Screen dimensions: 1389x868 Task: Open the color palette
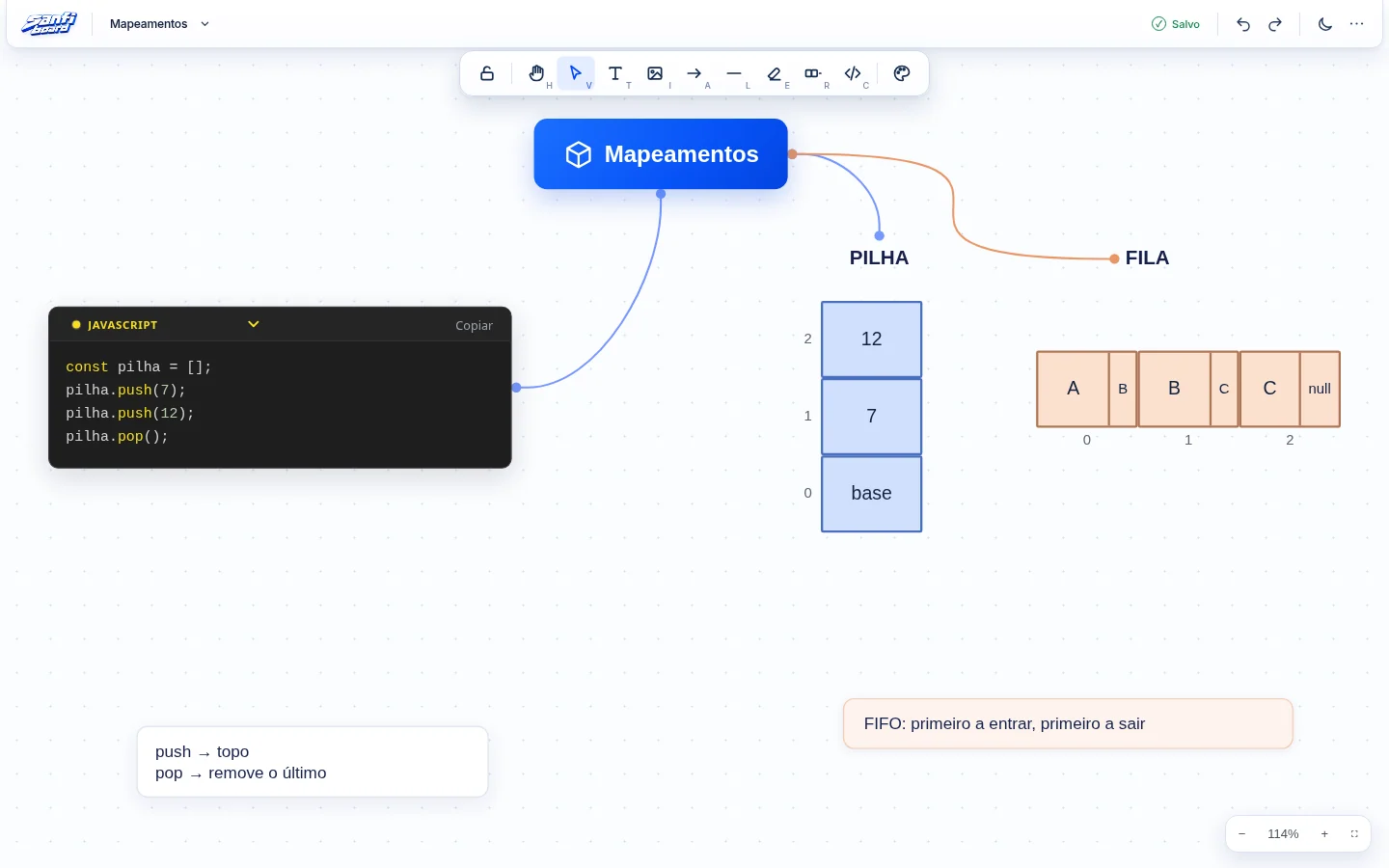pos(902,73)
